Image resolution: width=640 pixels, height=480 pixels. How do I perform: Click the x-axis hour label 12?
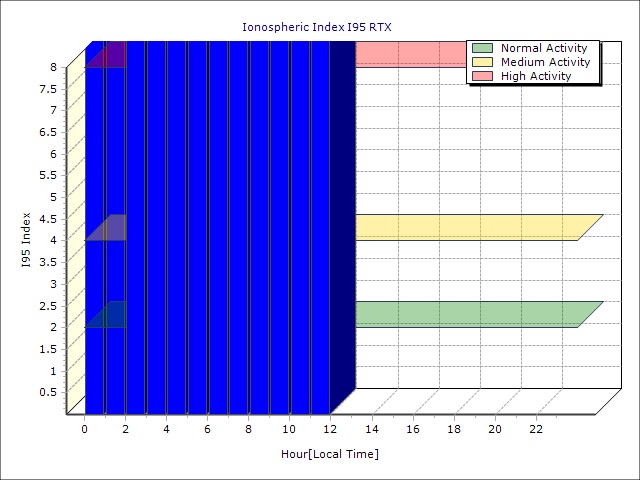(x=330, y=429)
